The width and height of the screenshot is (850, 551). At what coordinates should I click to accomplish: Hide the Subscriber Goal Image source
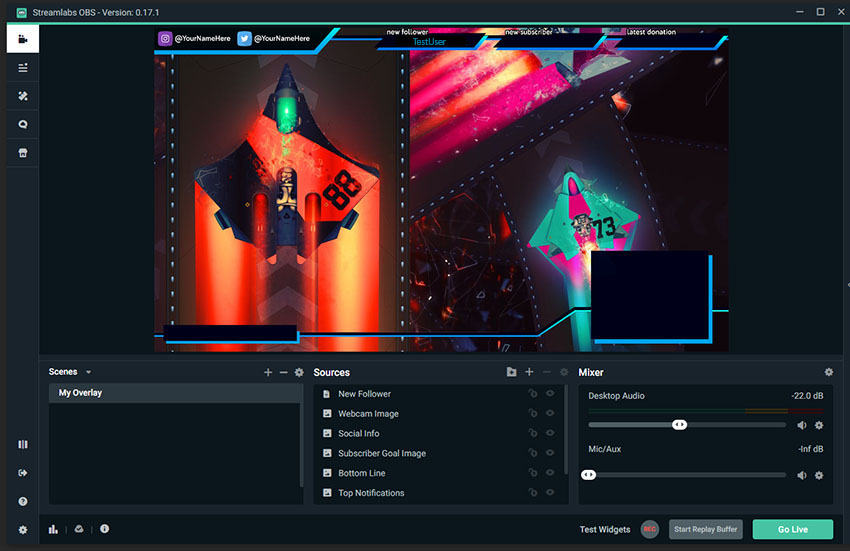(550, 452)
